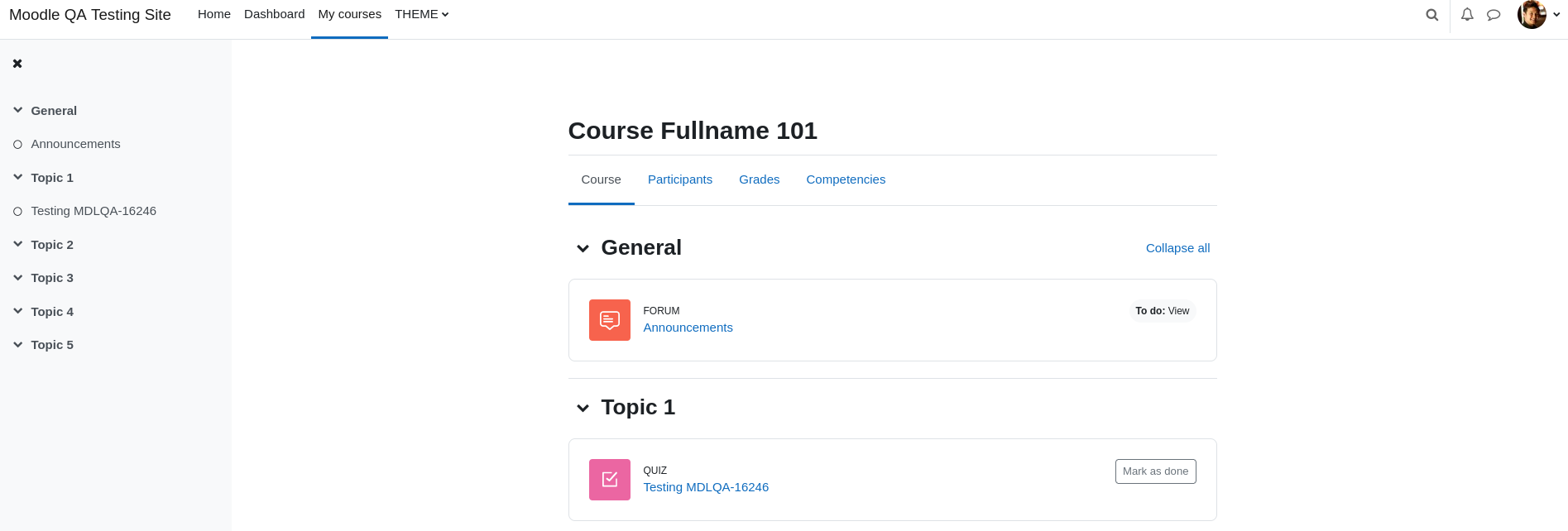Switch to the Participants tab
Image resolution: width=1568 pixels, height=531 pixels.
pyautogui.click(x=680, y=179)
